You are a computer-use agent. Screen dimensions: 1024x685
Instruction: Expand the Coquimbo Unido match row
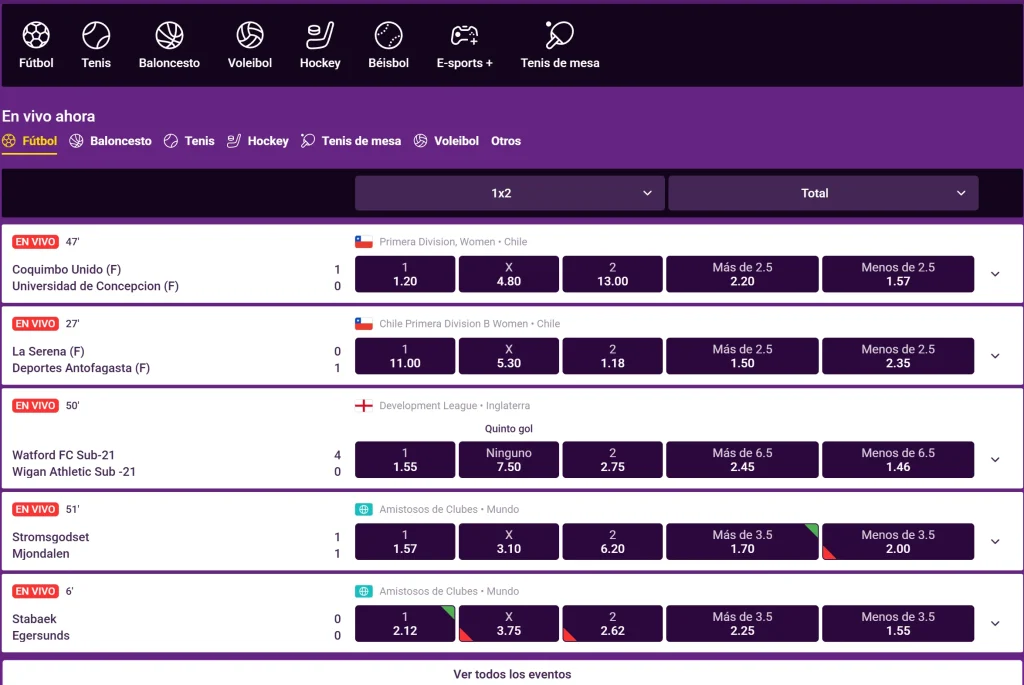click(994, 274)
